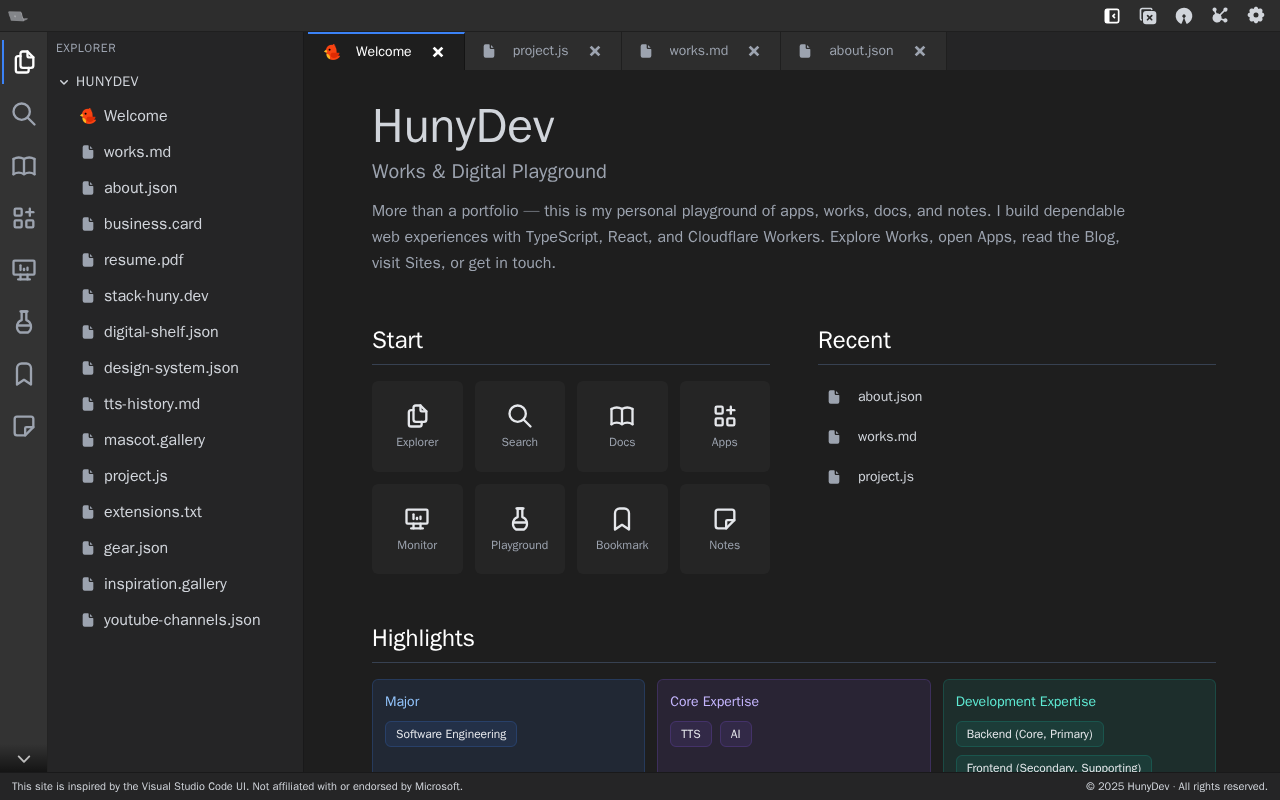
Task: Click the close all tabs icon
Action: (x=1148, y=15)
